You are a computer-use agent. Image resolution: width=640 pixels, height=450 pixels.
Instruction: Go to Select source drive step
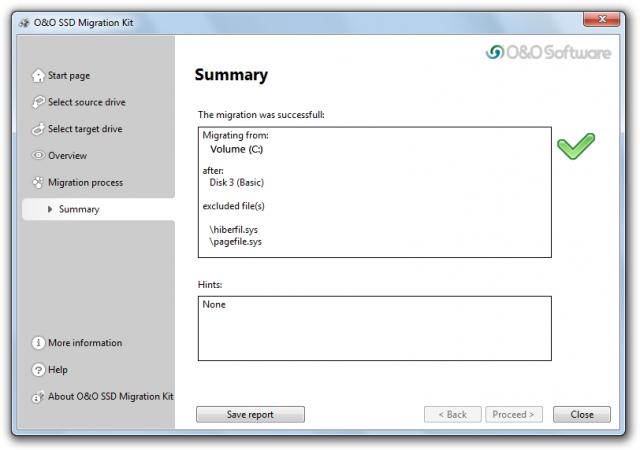click(87, 102)
